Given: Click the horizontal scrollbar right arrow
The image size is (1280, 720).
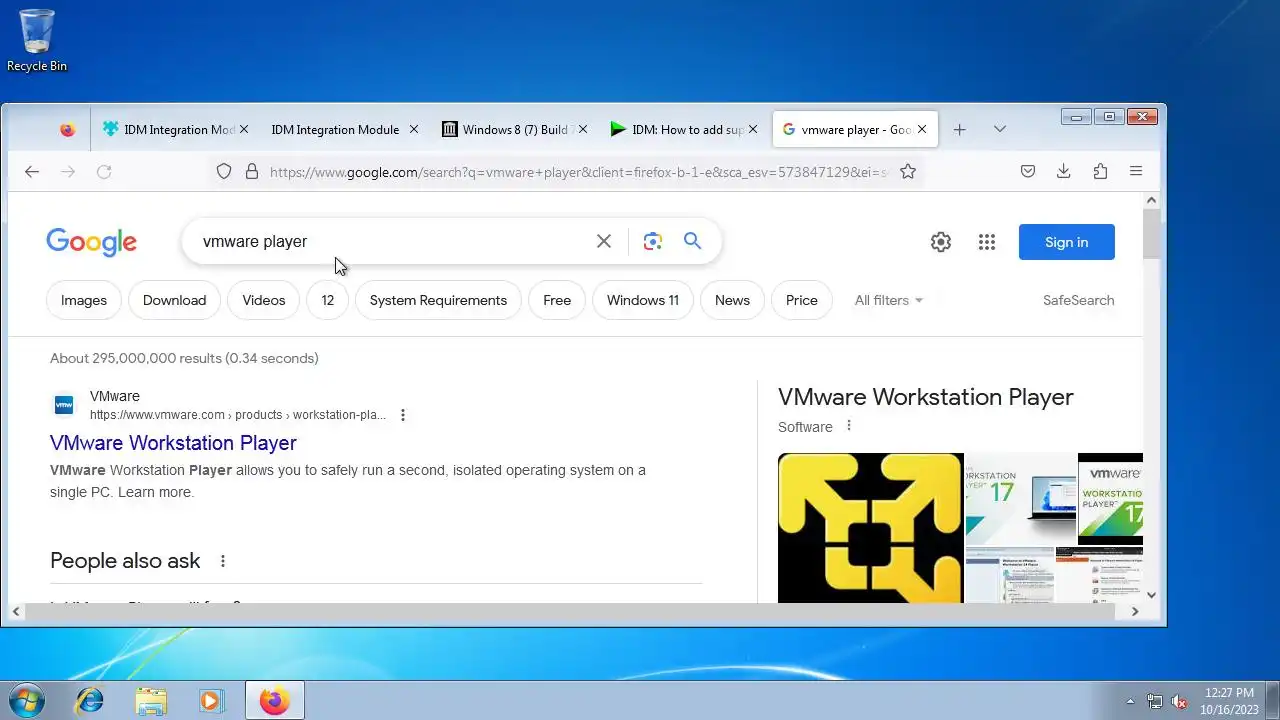Looking at the screenshot, I should point(1135,611).
